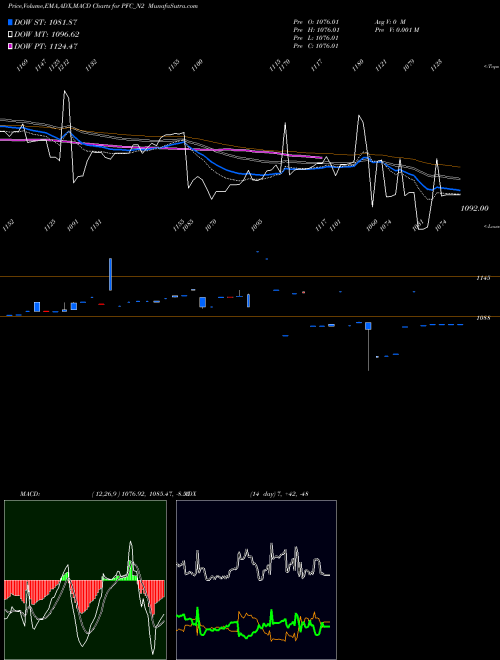
Task: Click the 'Pre C: 1076.01' value
Action: click(316, 46)
